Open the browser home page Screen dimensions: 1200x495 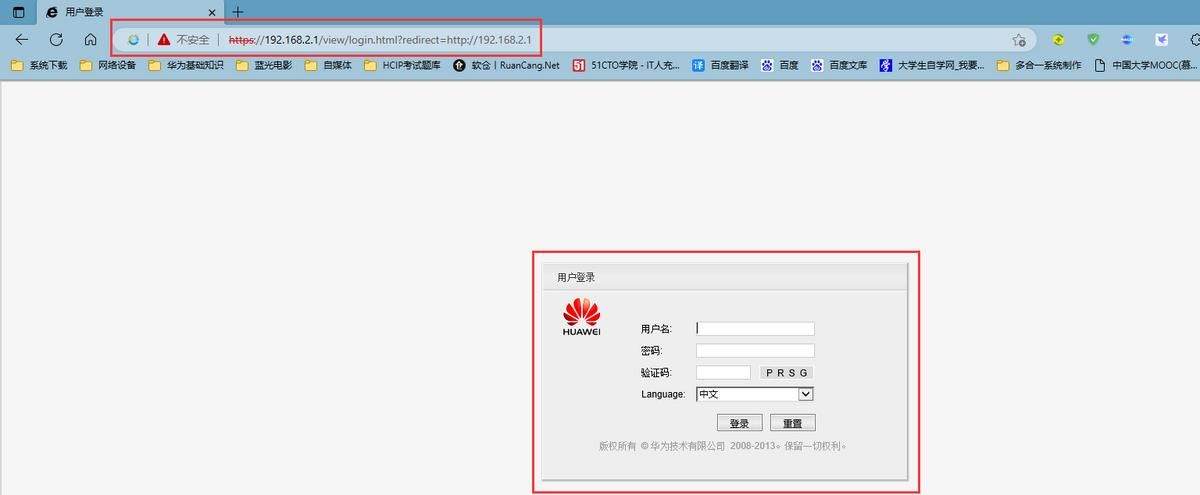91,40
